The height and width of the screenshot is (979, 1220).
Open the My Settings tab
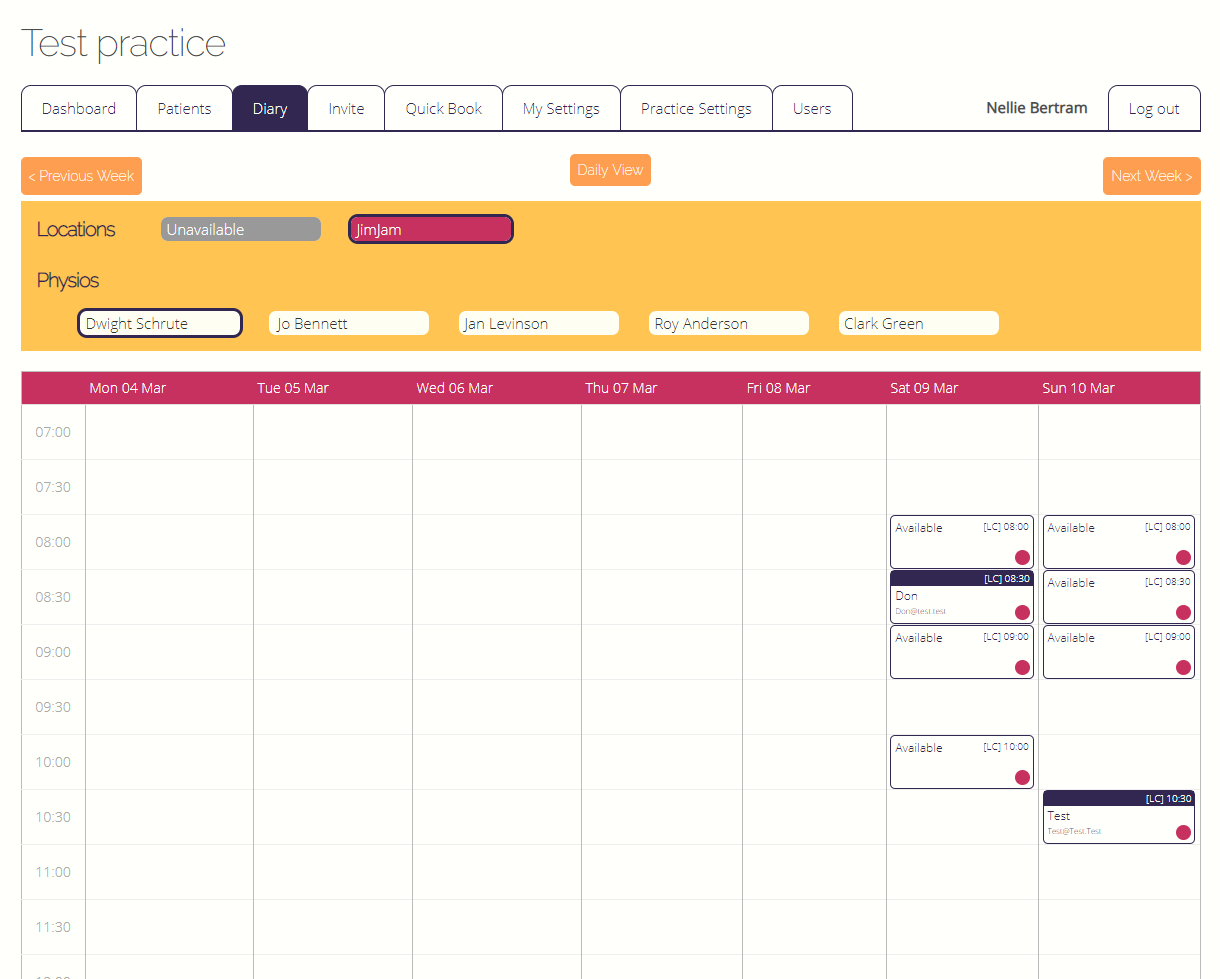(561, 108)
